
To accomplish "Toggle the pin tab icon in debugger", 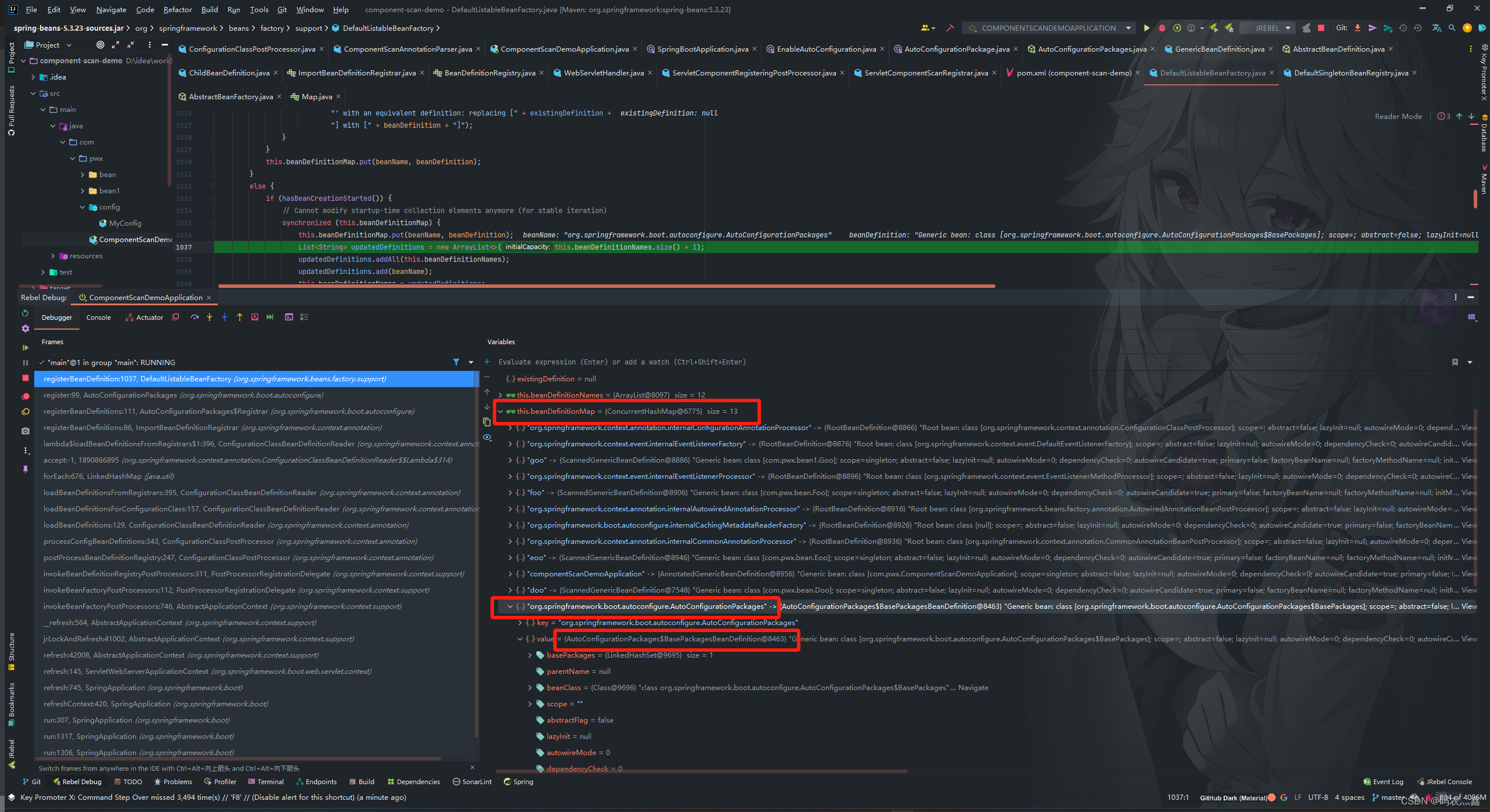I will pyautogui.click(x=26, y=469).
